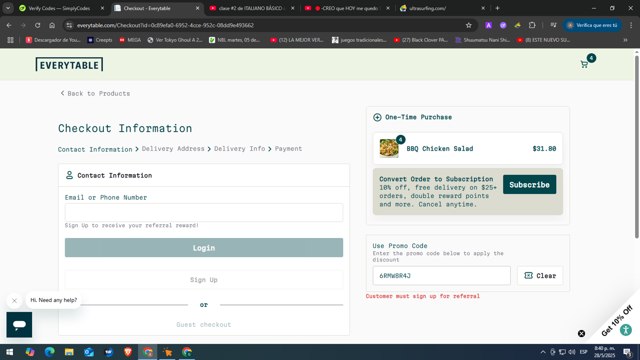The width and height of the screenshot is (640, 360).
Task: Open the '(27) Black Clover PA...' bookmark
Action: coord(421,40)
